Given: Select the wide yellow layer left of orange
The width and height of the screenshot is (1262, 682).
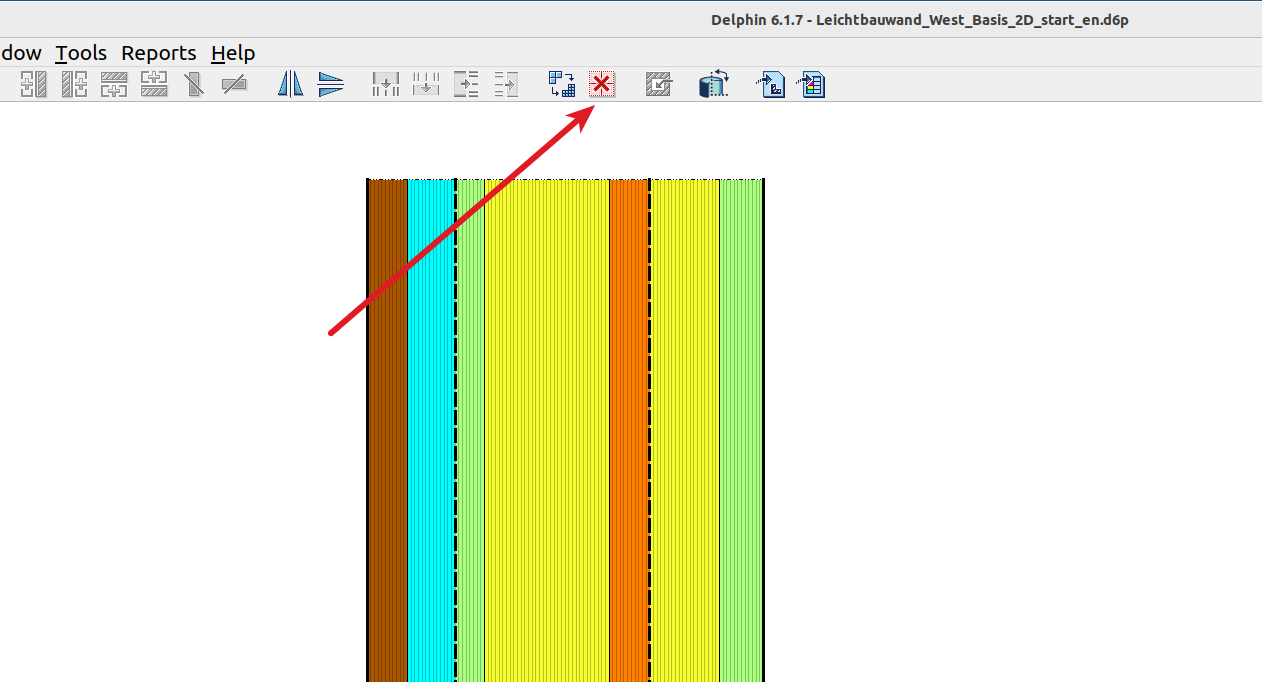Looking at the screenshot, I should (547, 430).
